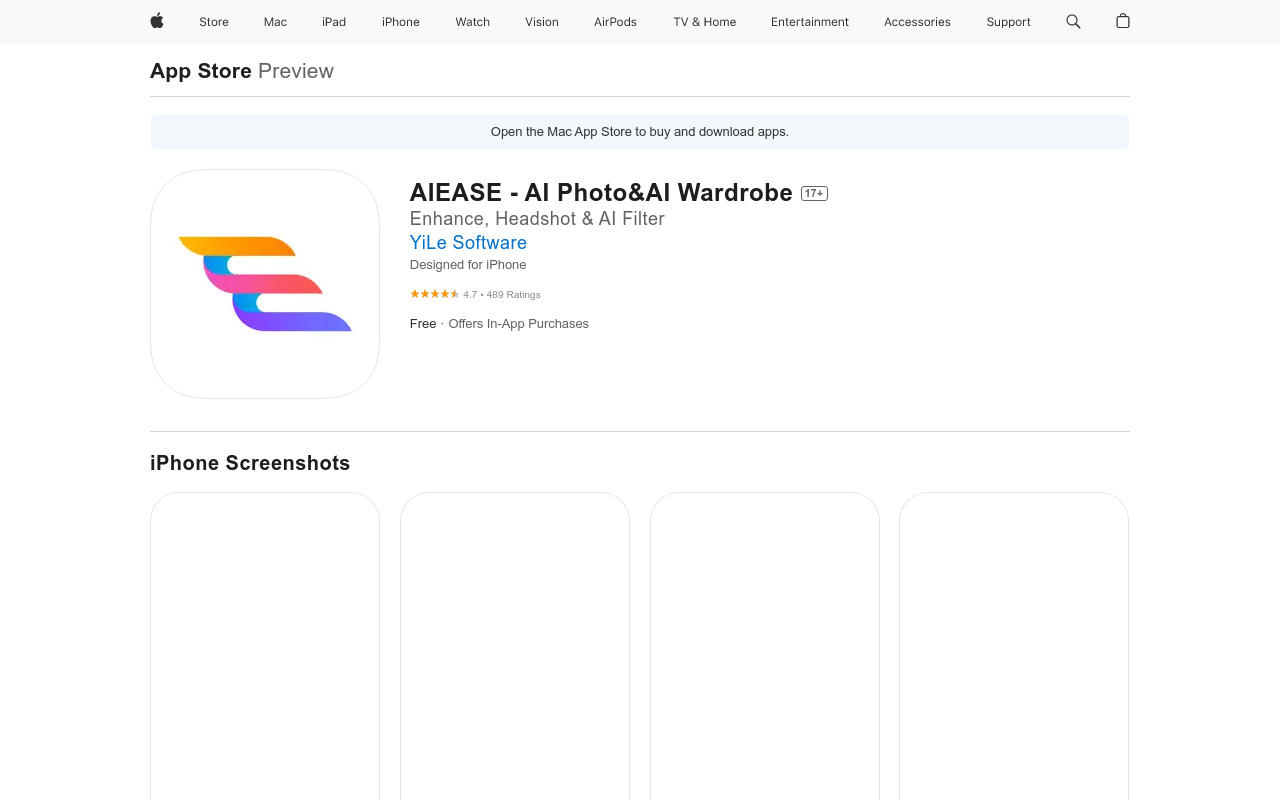Click the AIEASE app icon

[265, 284]
